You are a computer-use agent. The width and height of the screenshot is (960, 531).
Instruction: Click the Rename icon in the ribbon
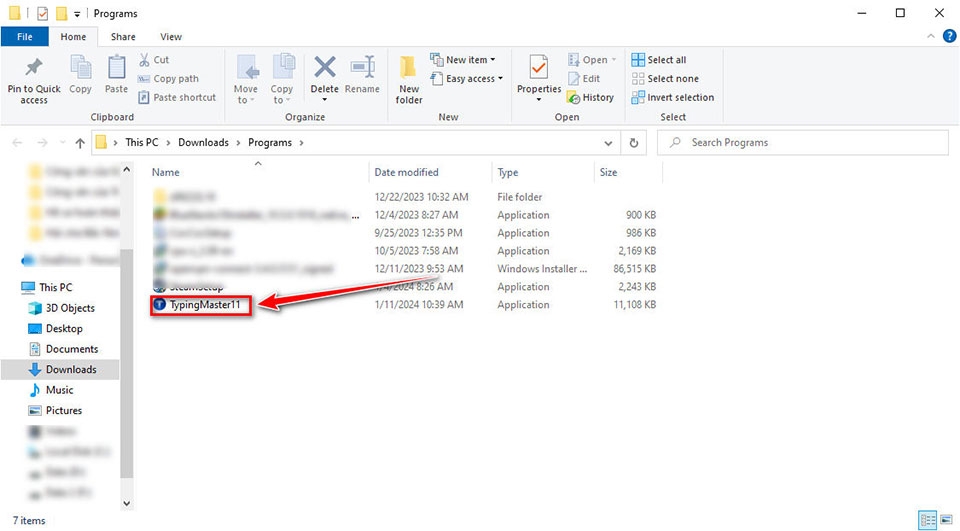click(362, 67)
